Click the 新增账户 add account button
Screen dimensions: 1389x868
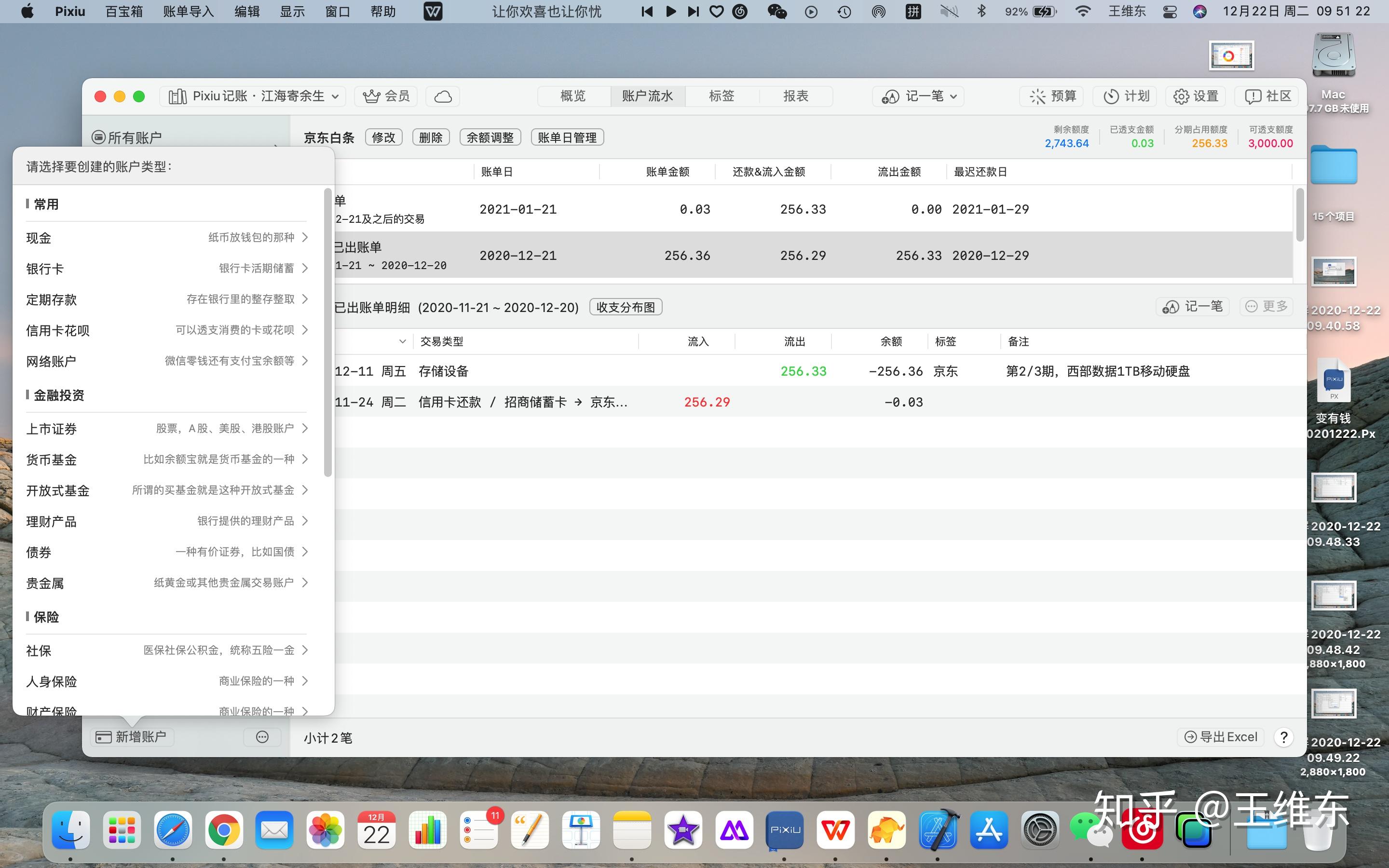(x=132, y=736)
